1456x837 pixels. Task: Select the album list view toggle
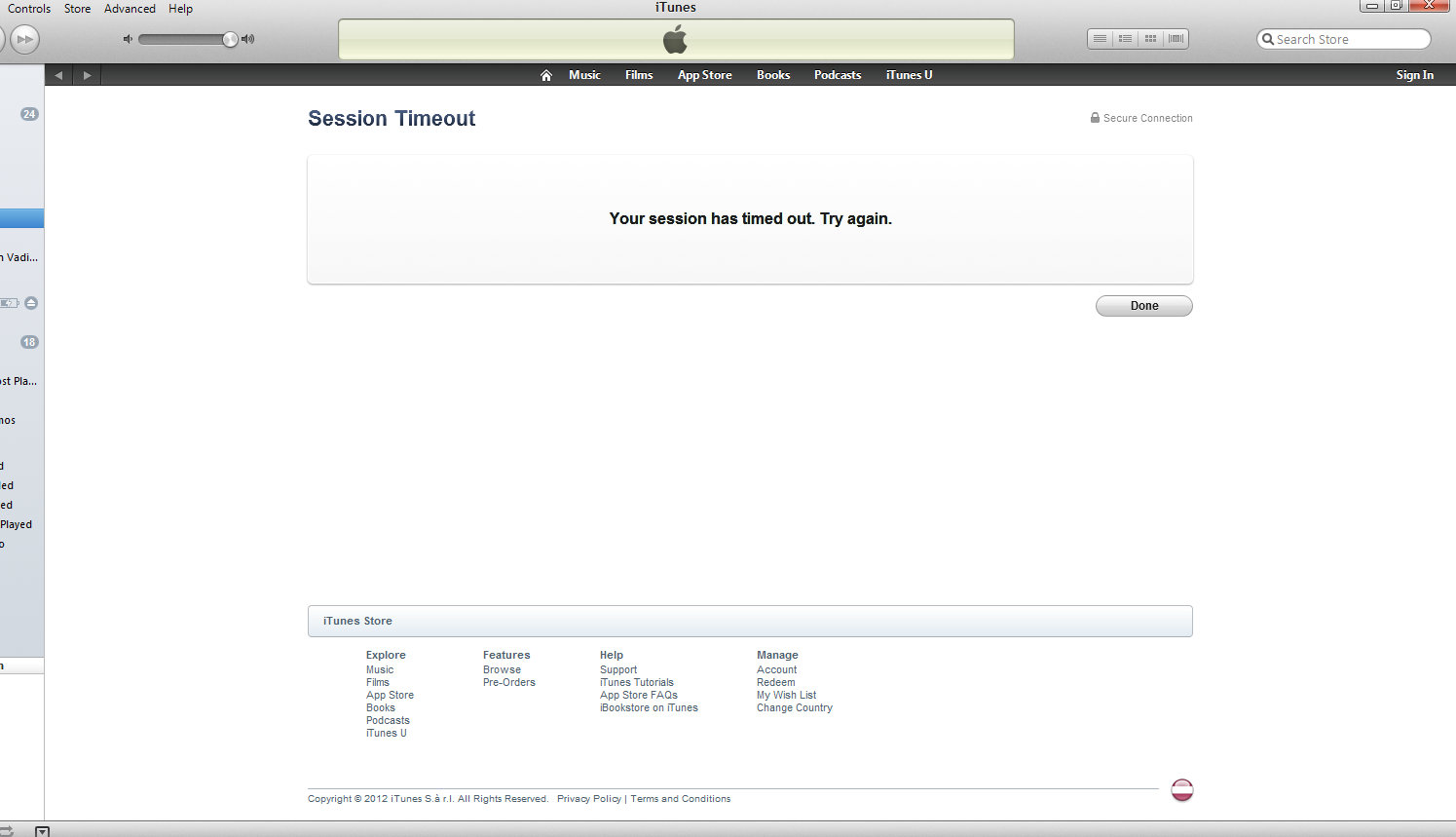[x=1125, y=38]
